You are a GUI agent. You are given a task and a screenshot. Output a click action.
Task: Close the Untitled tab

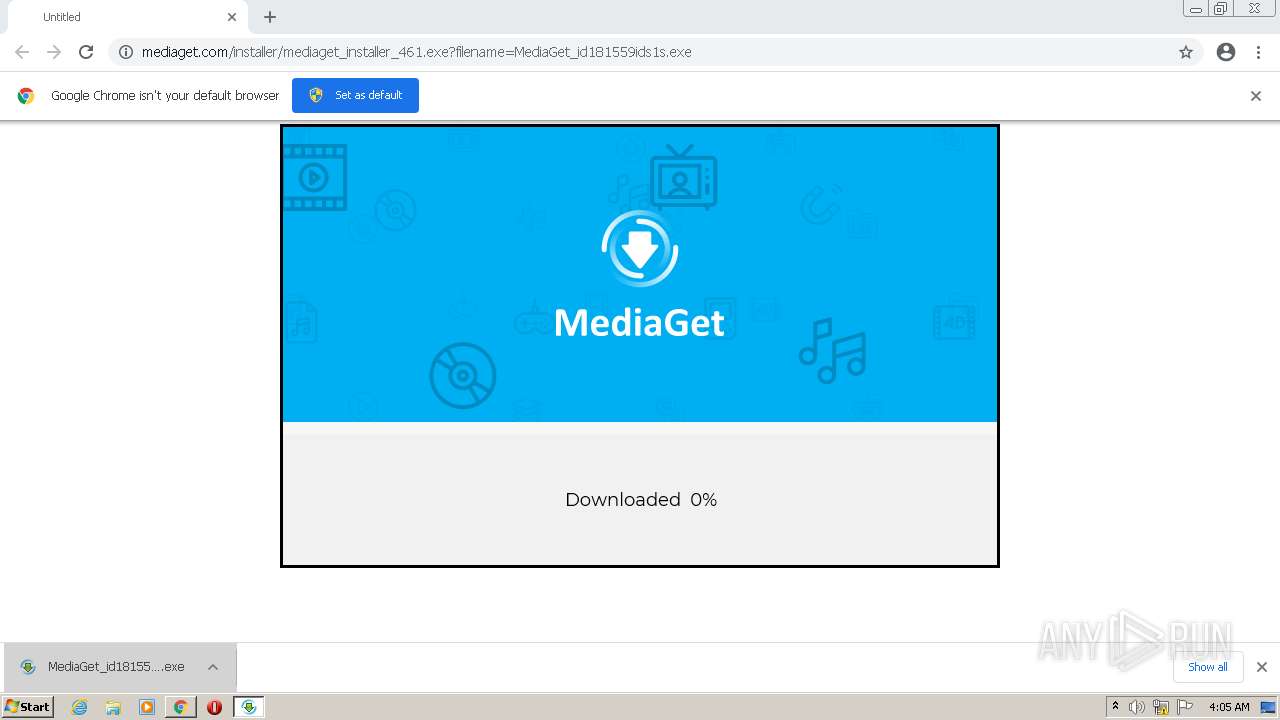(x=232, y=17)
